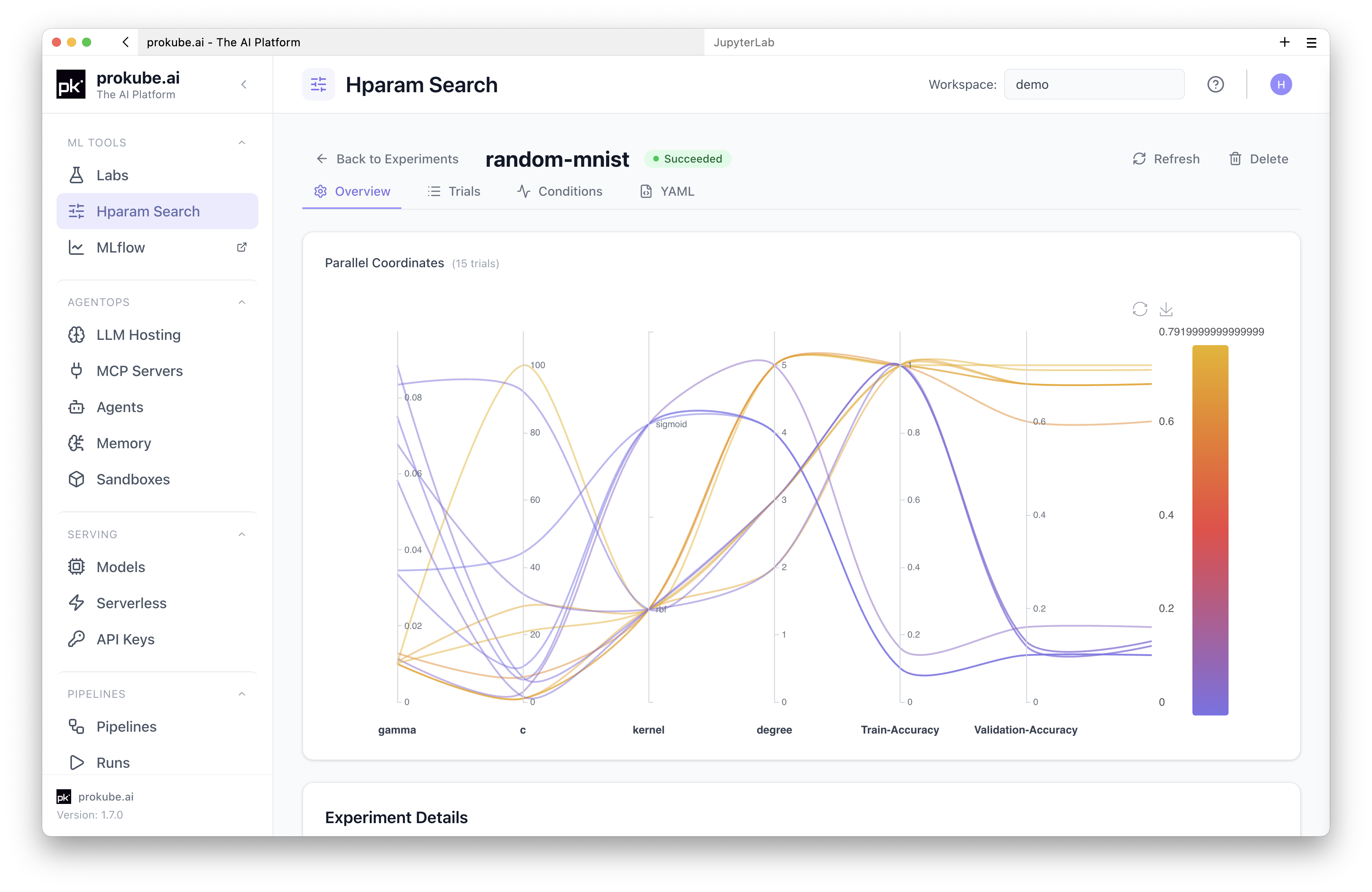The height and width of the screenshot is (892, 1372).
Task: Collapse the sidebar with chevron
Action: pos(244,85)
